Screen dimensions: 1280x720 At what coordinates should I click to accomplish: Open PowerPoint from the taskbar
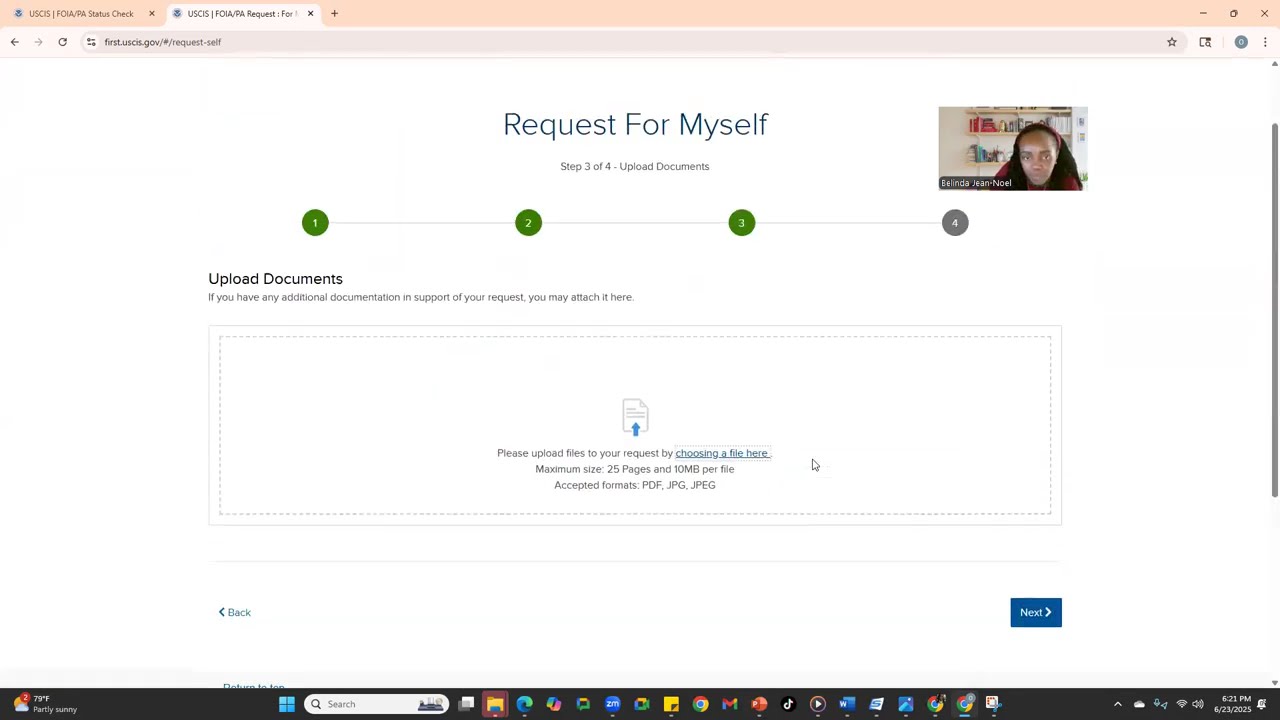coord(759,704)
